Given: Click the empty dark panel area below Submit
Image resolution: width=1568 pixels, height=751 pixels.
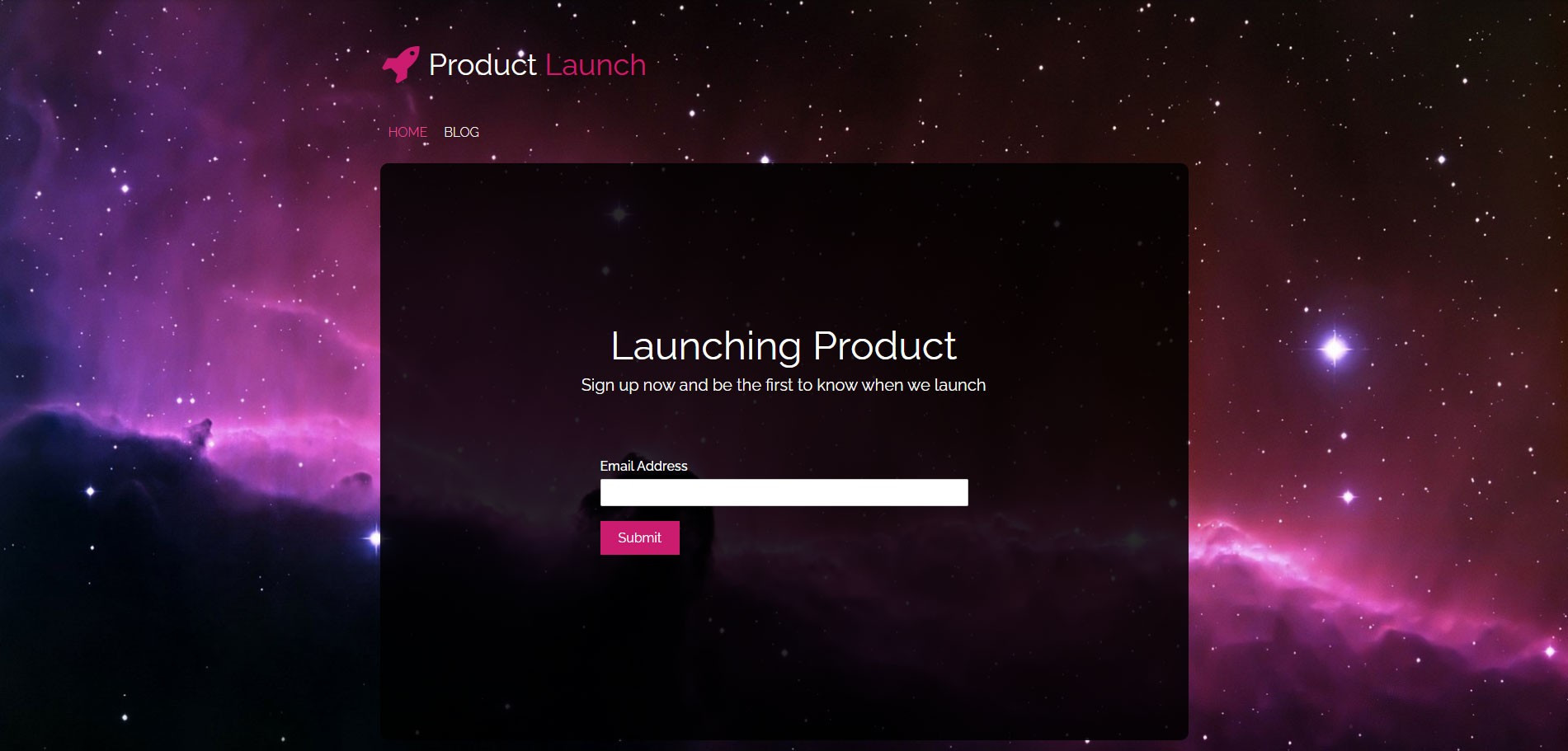Looking at the screenshot, I should 784,651.
